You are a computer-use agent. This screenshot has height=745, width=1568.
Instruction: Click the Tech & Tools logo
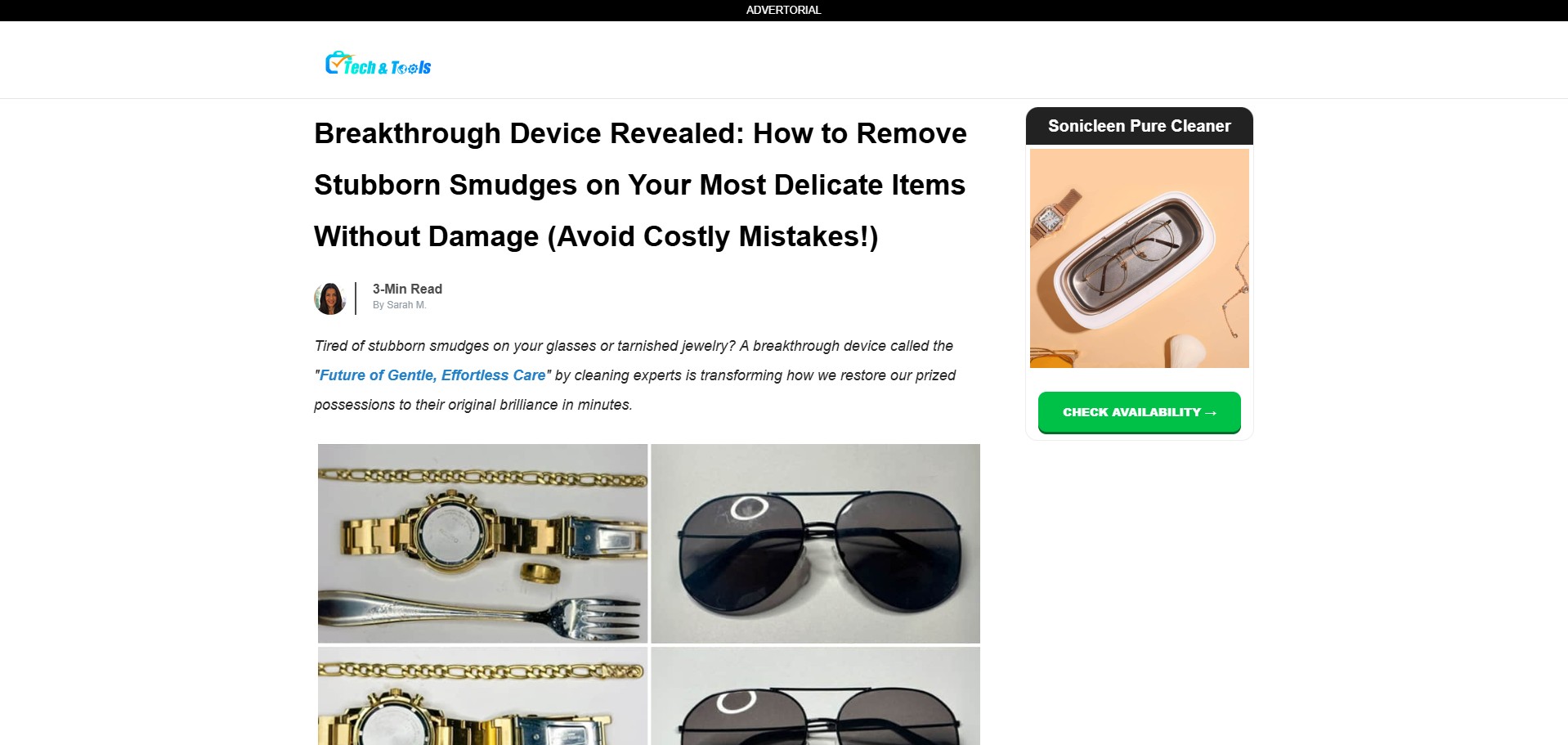(x=378, y=63)
